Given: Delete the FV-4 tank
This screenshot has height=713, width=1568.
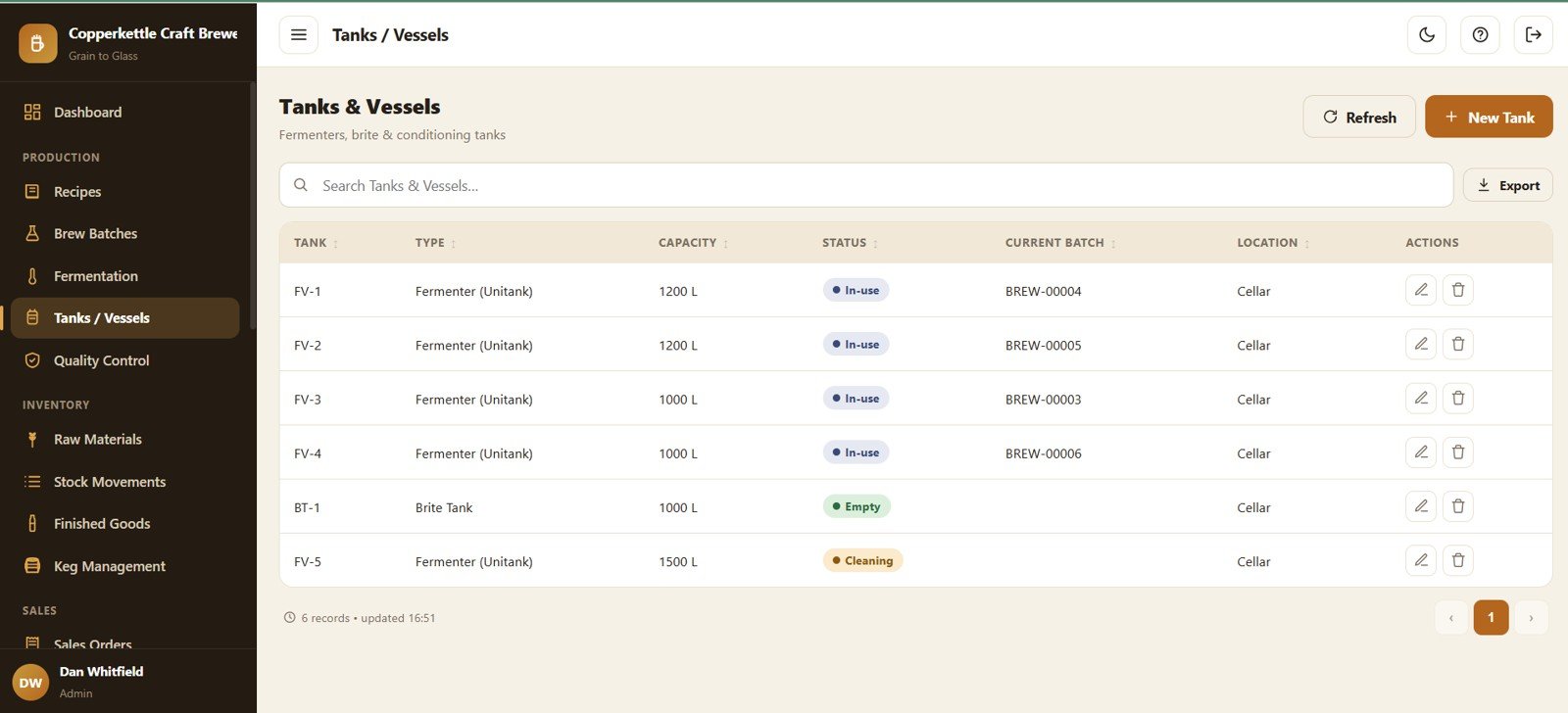Looking at the screenshot, I should pos(1458,452).
